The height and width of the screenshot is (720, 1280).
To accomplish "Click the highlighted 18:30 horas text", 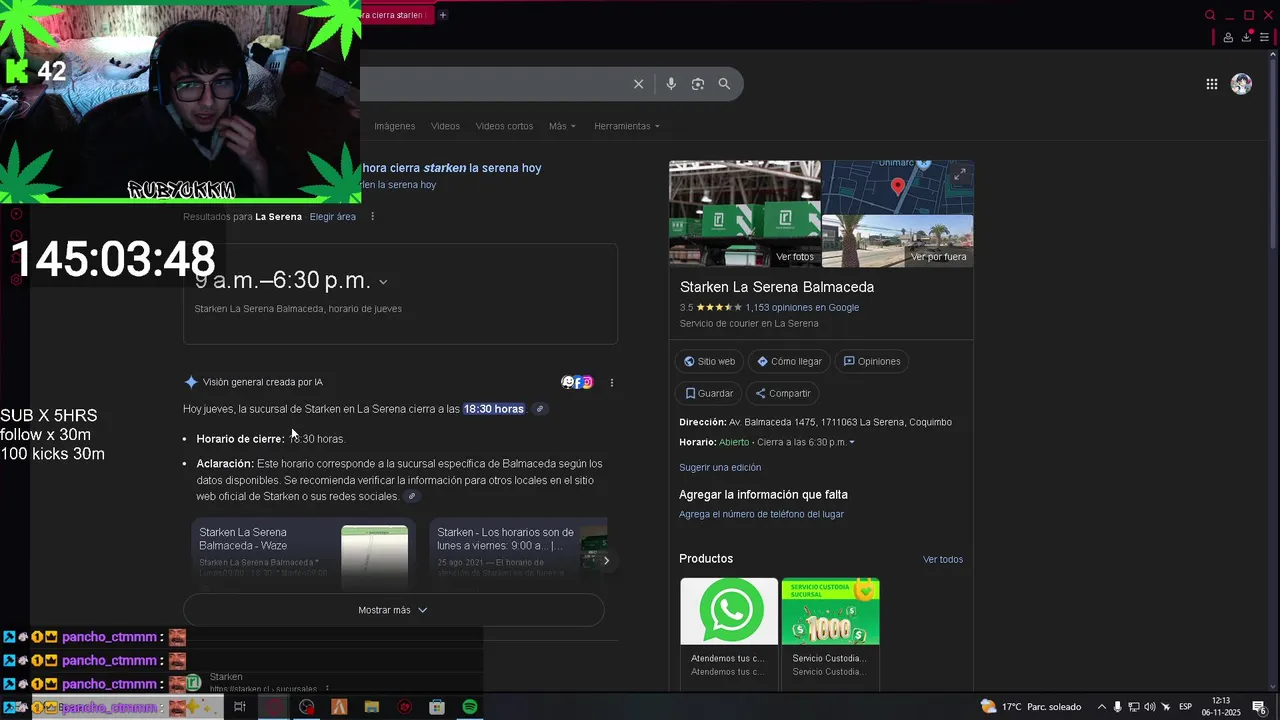I will [x=494, y=409].
